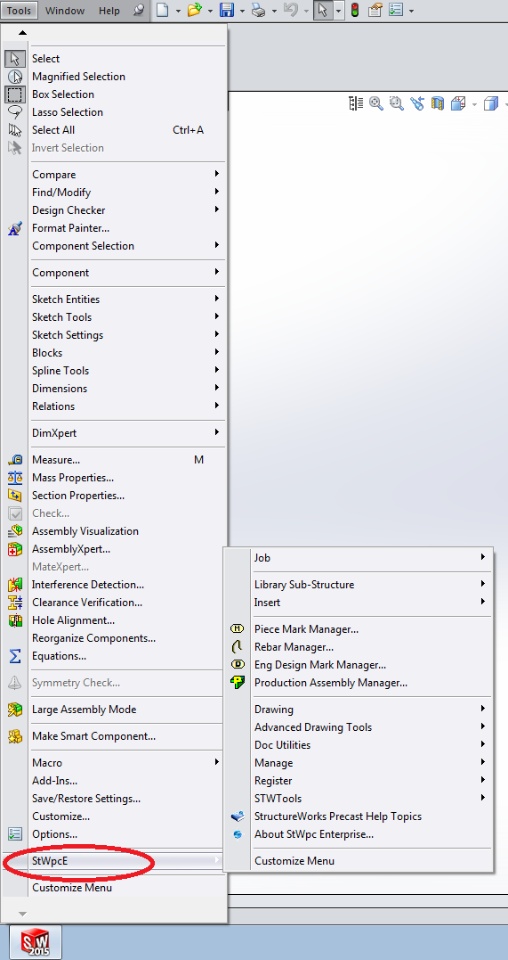Open the Doc Utilities submenu

[x=359, y=745]
